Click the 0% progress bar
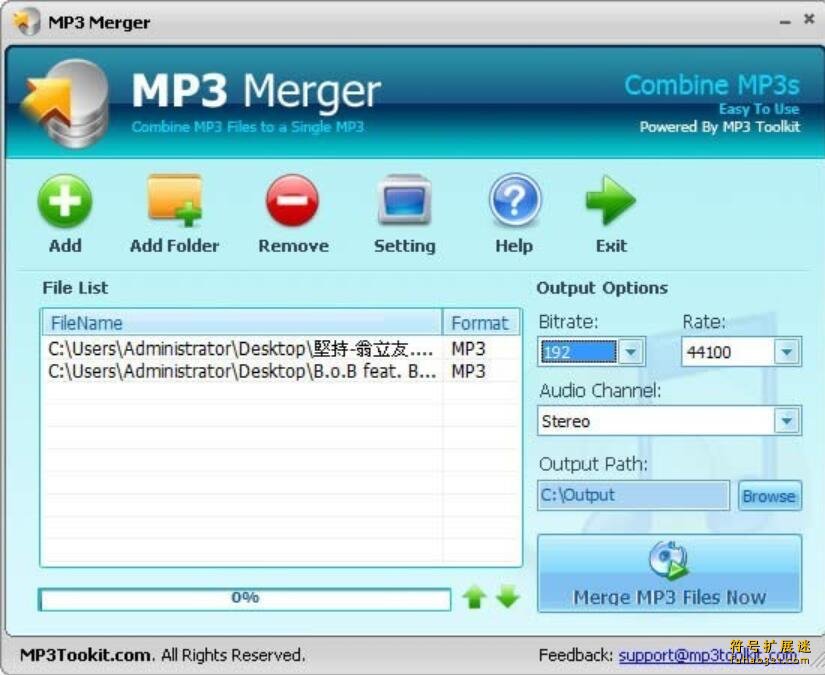825x675 pixels. (x=245, y=599)
